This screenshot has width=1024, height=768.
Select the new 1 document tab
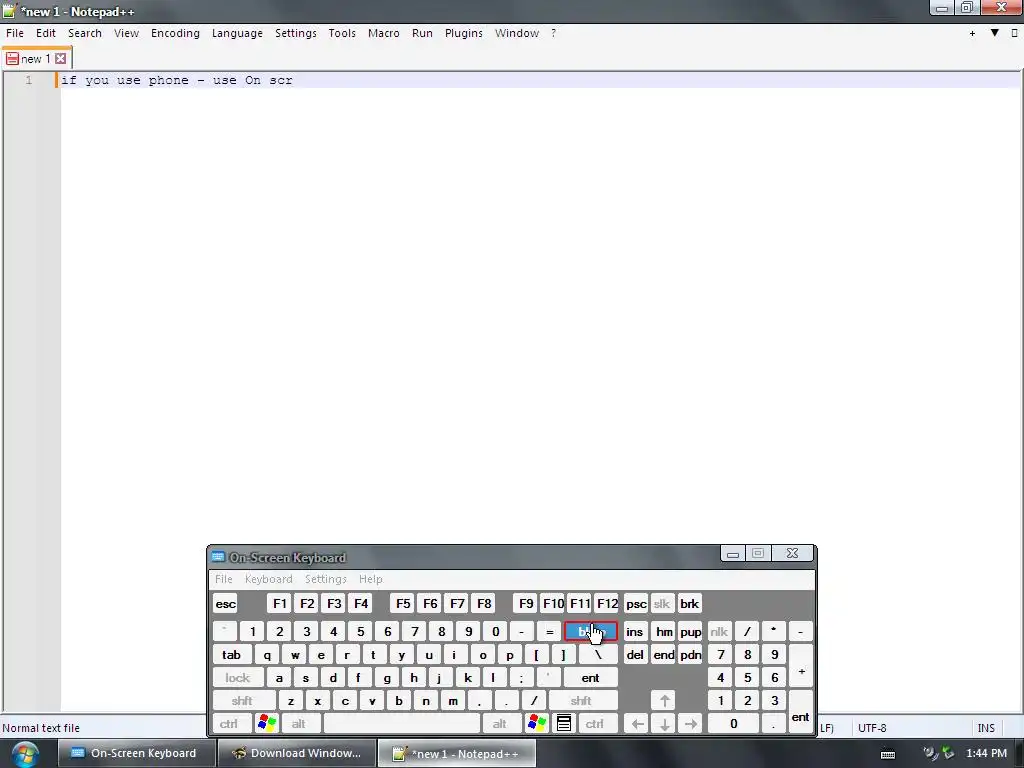[36, 59]
